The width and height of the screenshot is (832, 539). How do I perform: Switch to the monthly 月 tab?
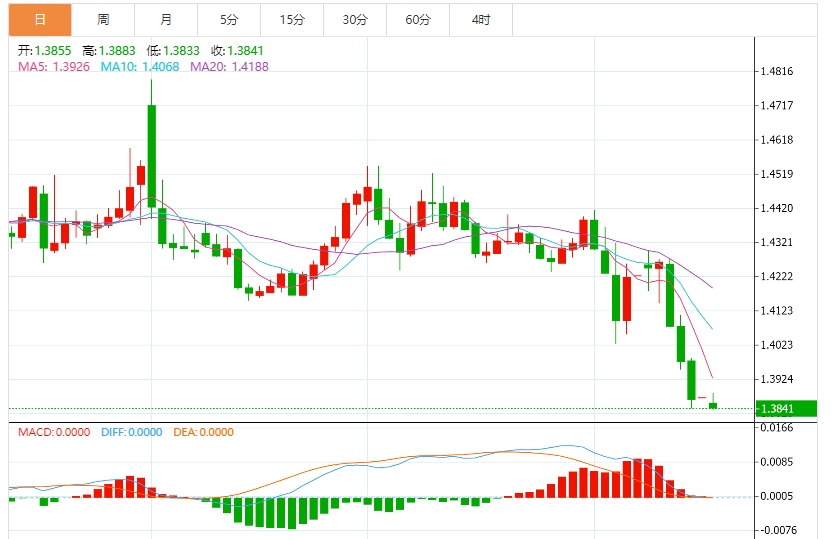coord(166,20)
